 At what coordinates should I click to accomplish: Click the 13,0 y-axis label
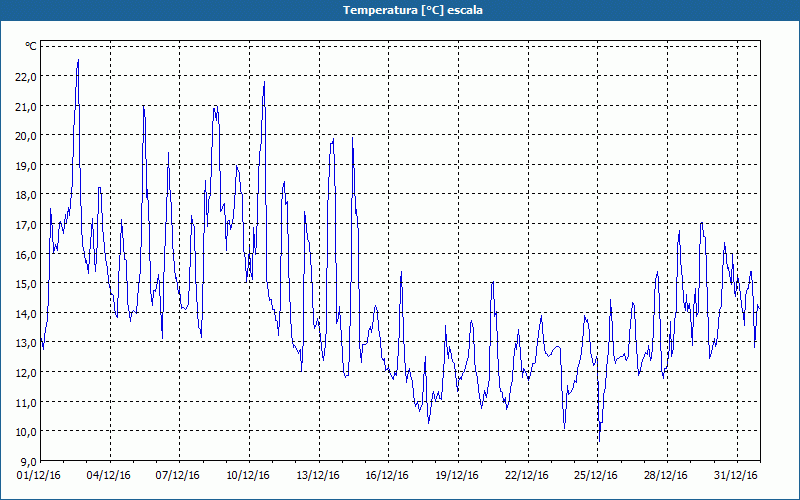(x=27, y=342)
